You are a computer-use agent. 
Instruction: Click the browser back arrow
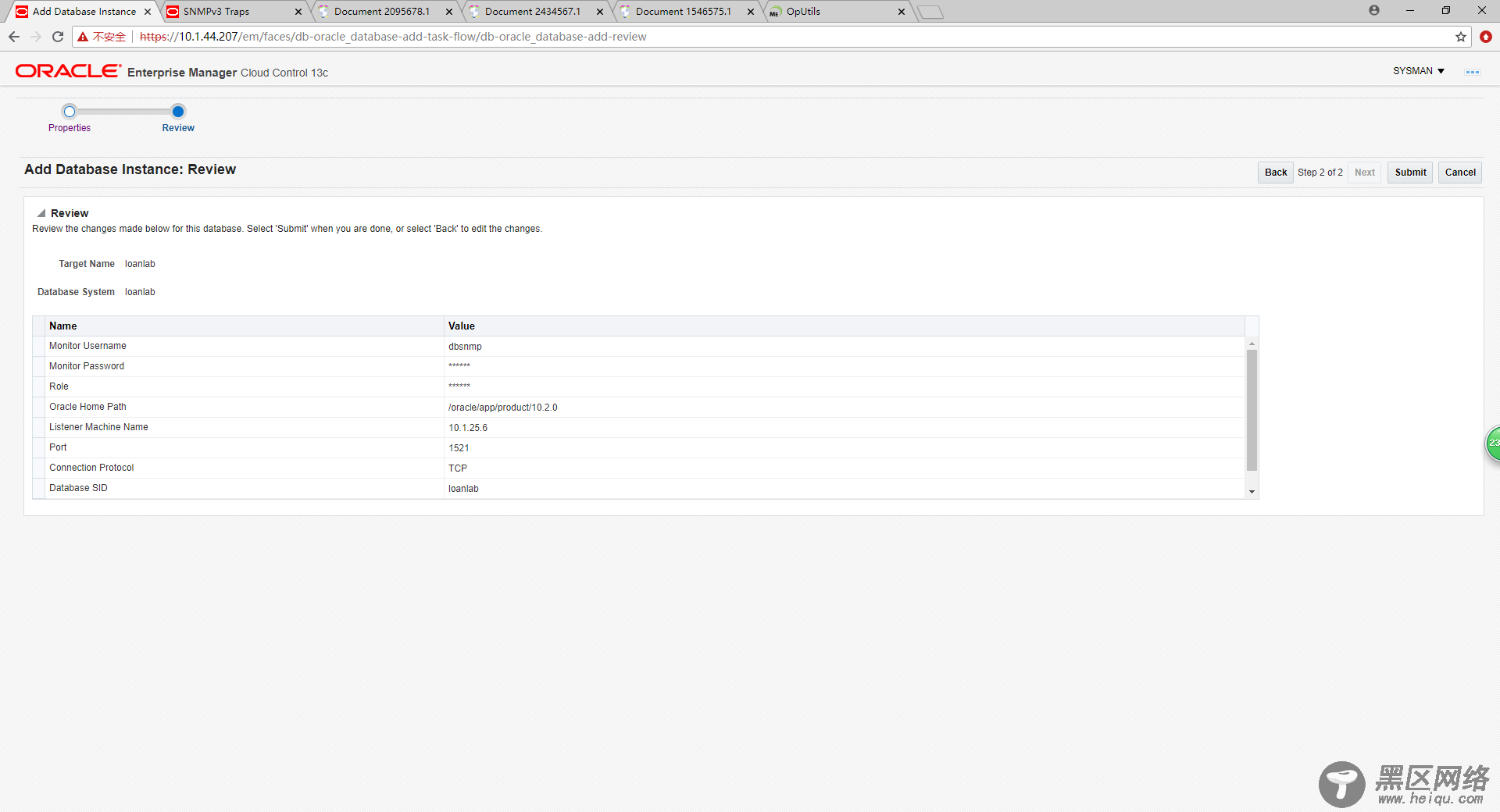[14, 37]
